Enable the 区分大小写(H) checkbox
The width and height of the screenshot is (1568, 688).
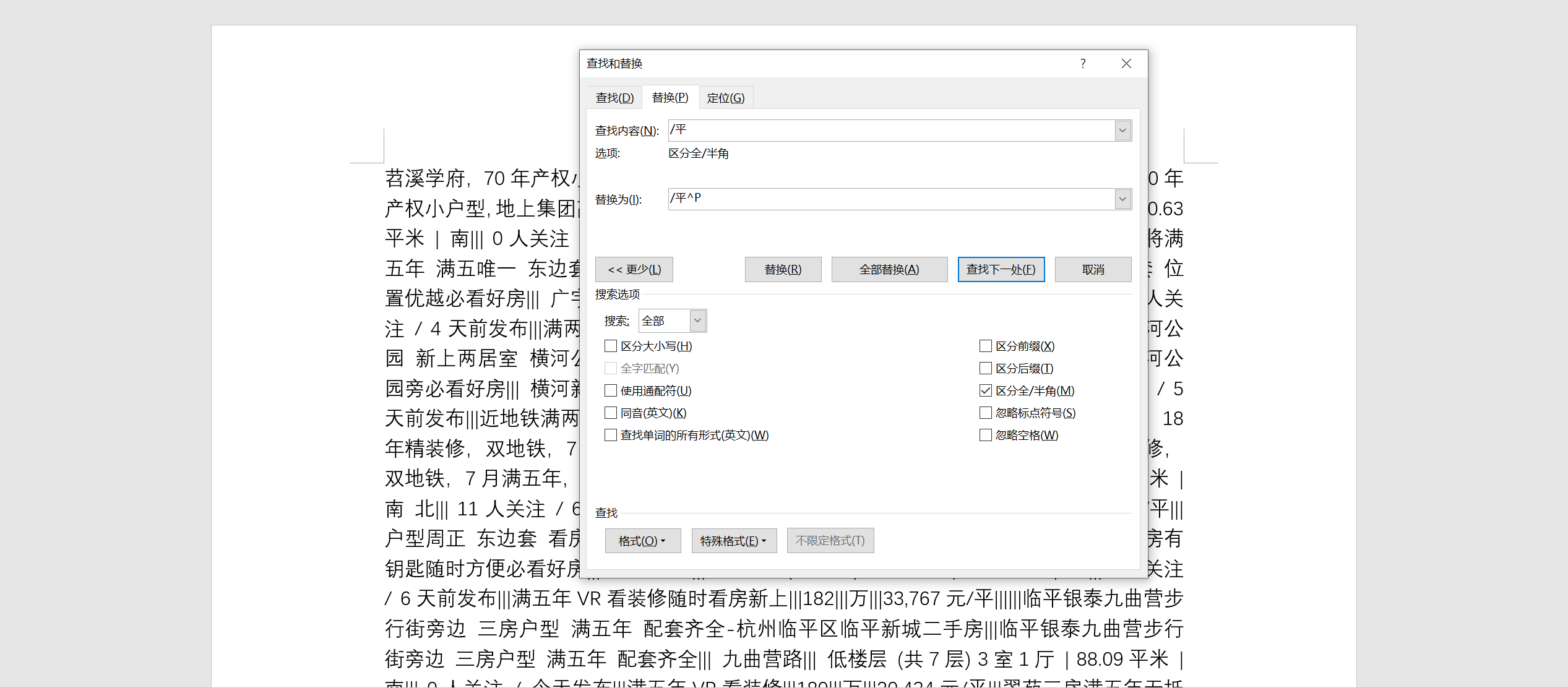point(611,346)
